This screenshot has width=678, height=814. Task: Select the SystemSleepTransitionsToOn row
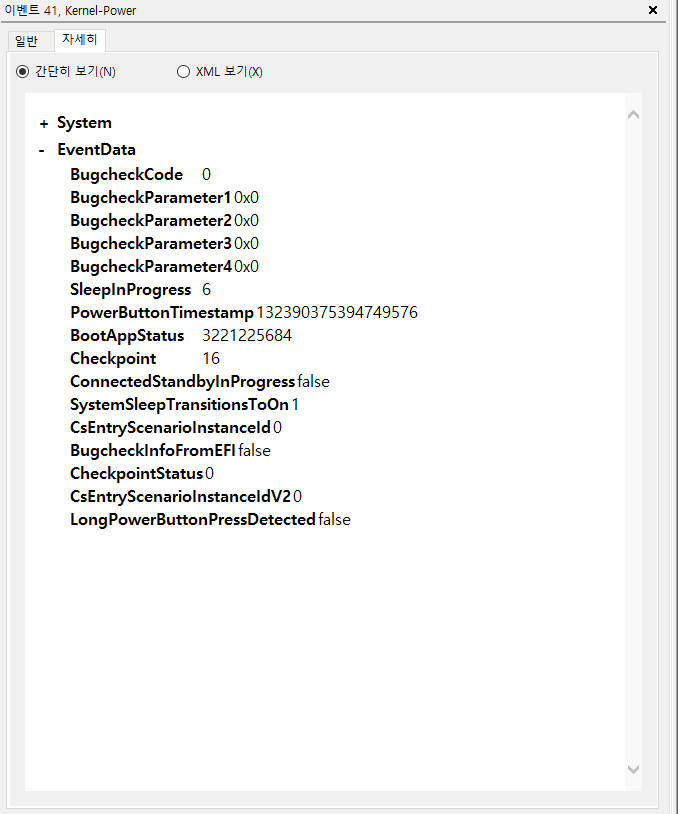pyautogui.click(x=179, y=404)
